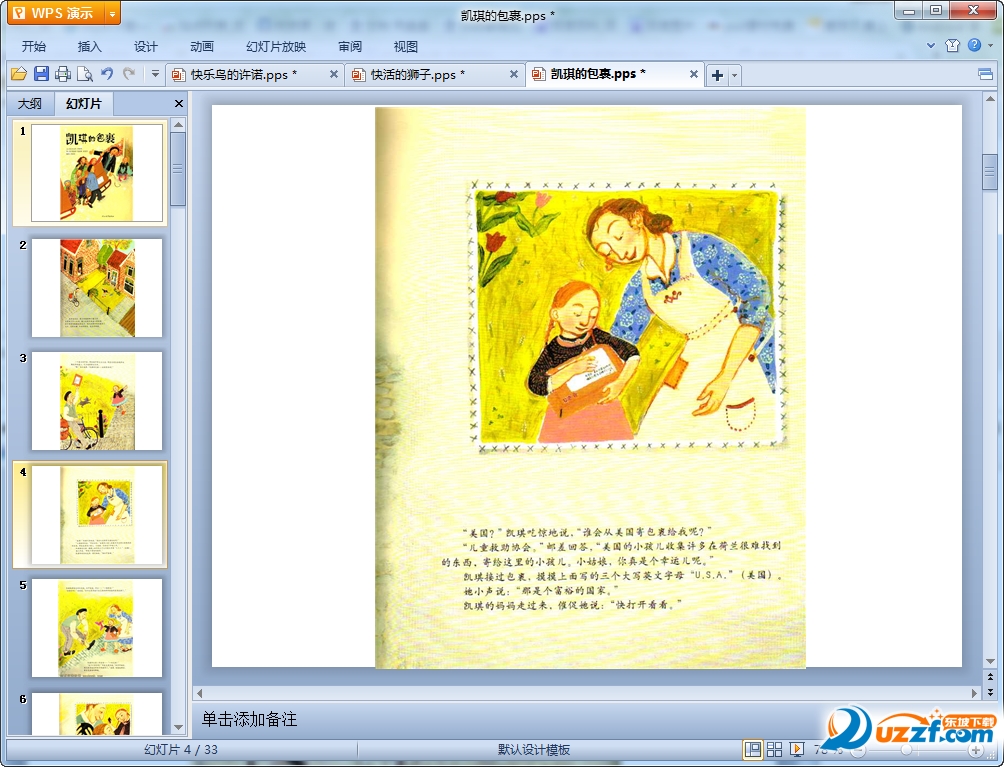This screenshot has height=767, width=1004.
Task: Click the Redo arrow icon
Action: 129,74
